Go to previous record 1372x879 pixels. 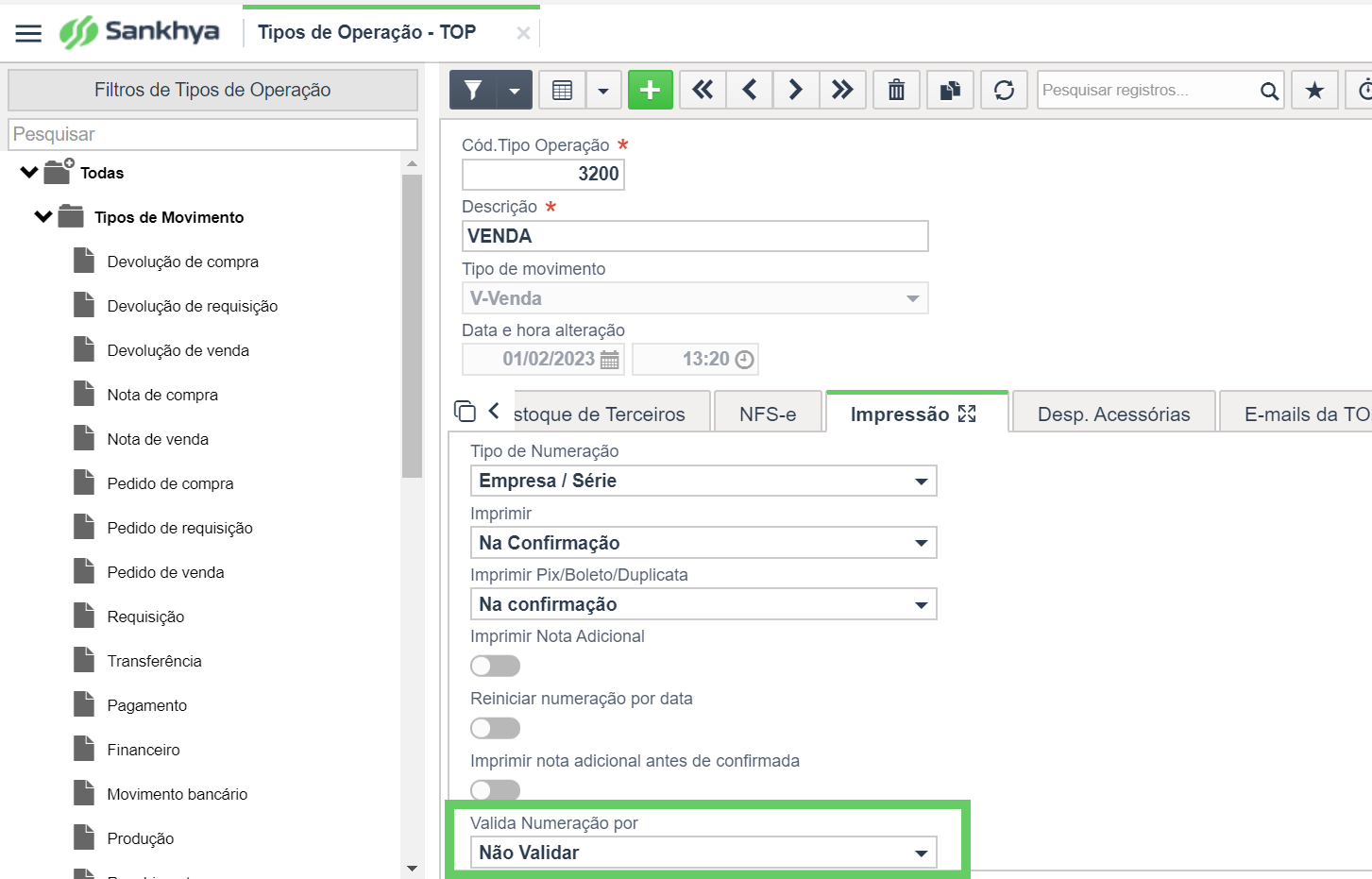tap(750, 90)
